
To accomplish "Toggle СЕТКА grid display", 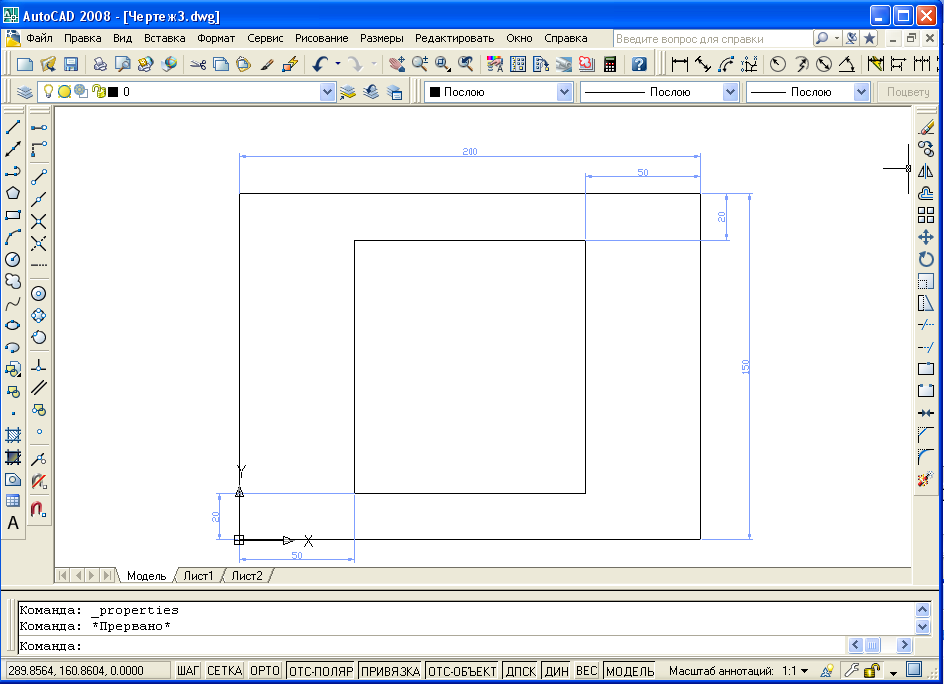I will 225,671.
